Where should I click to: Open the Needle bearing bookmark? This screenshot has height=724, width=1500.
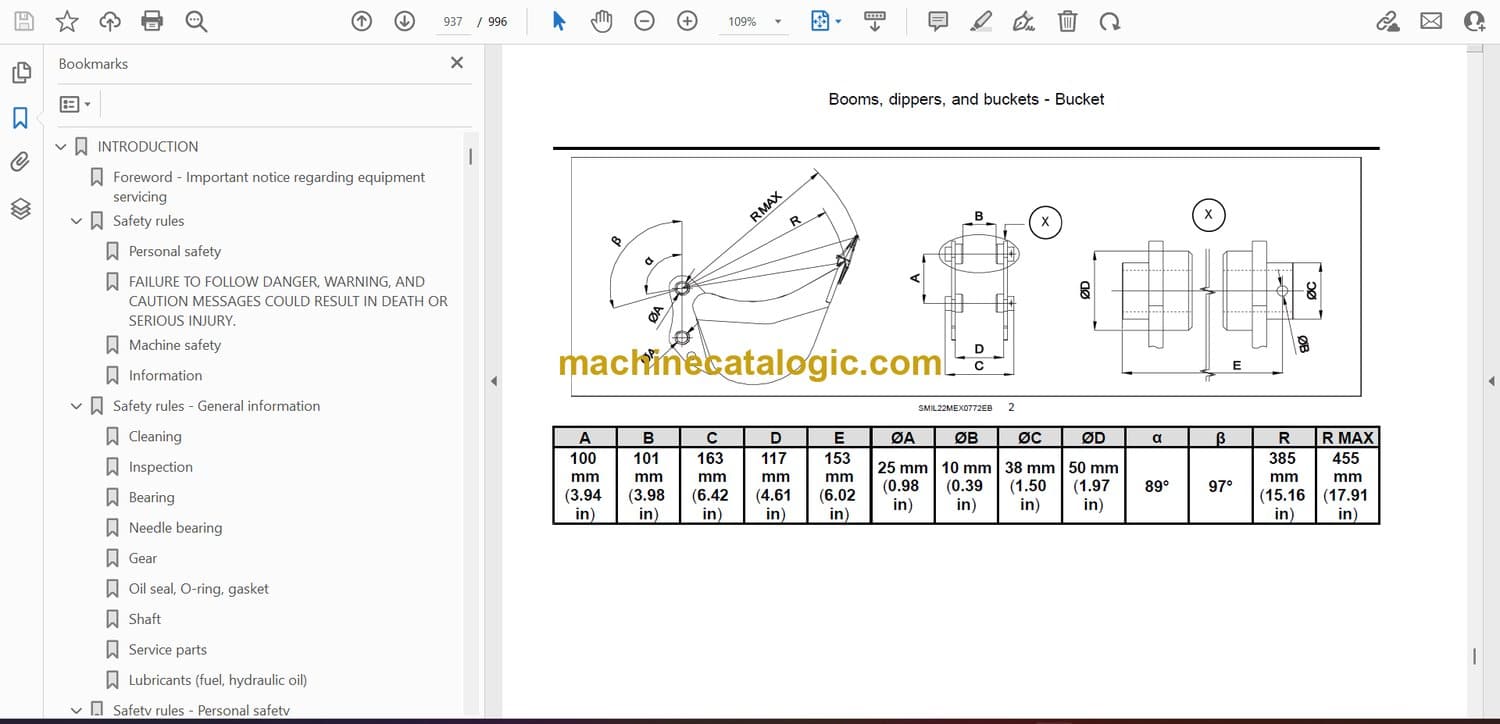(176, 528)
